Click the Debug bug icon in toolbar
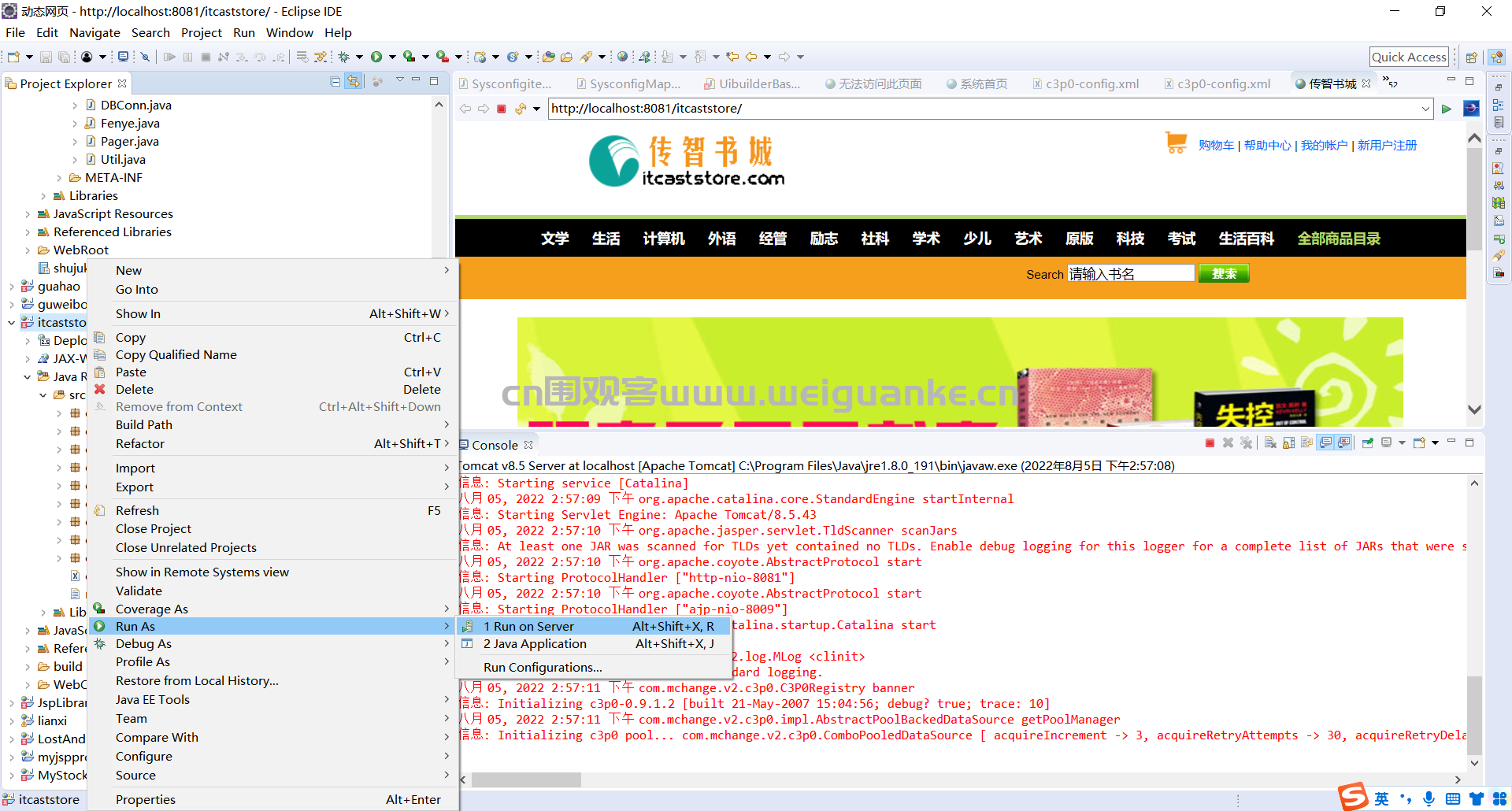This screenshot has height=811, width=1512. coord(344,57)
